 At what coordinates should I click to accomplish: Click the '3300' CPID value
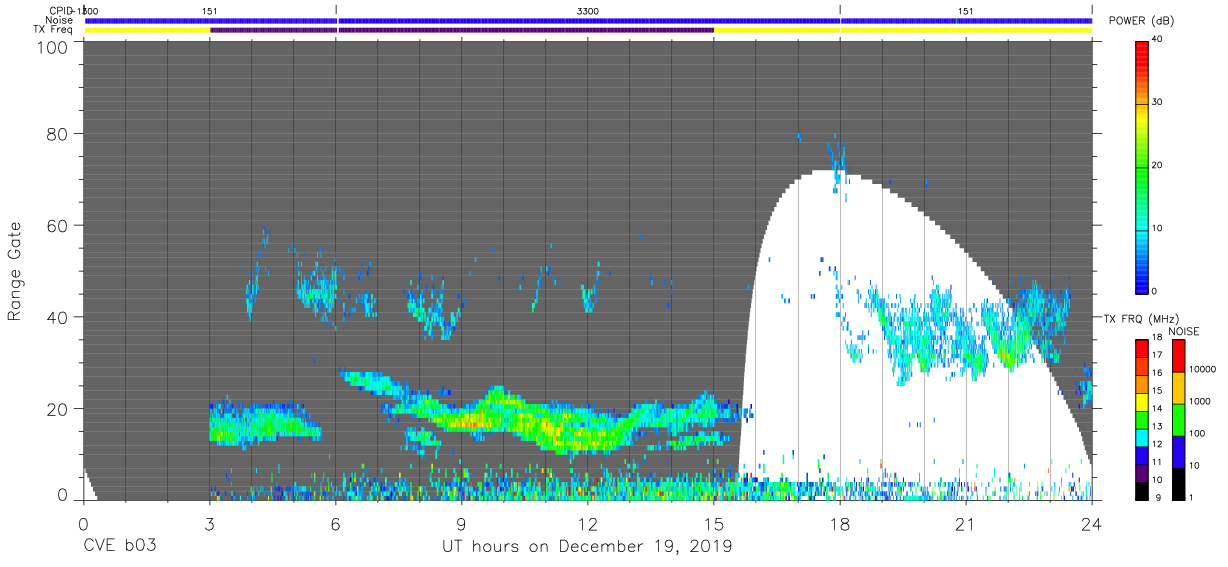click(588, 11)
